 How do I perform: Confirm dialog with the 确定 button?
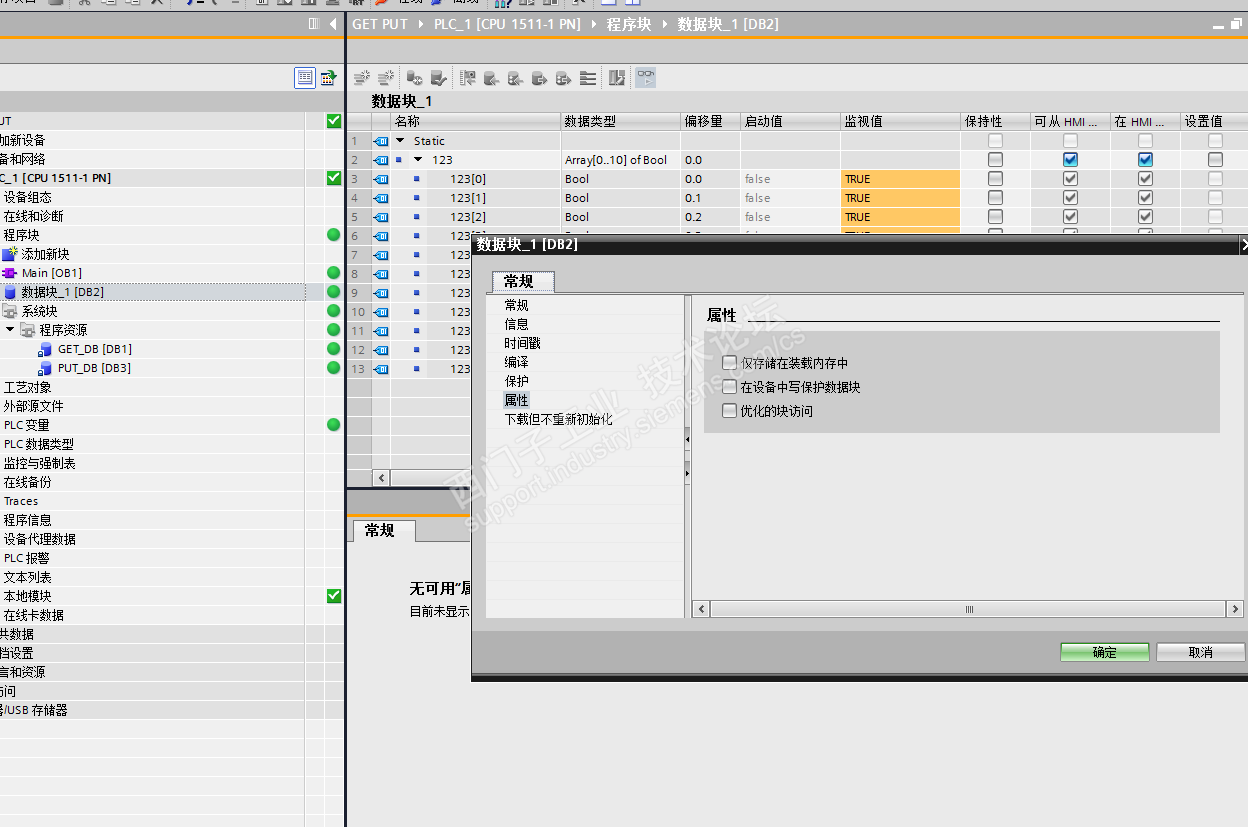(x=1105, y=652)
